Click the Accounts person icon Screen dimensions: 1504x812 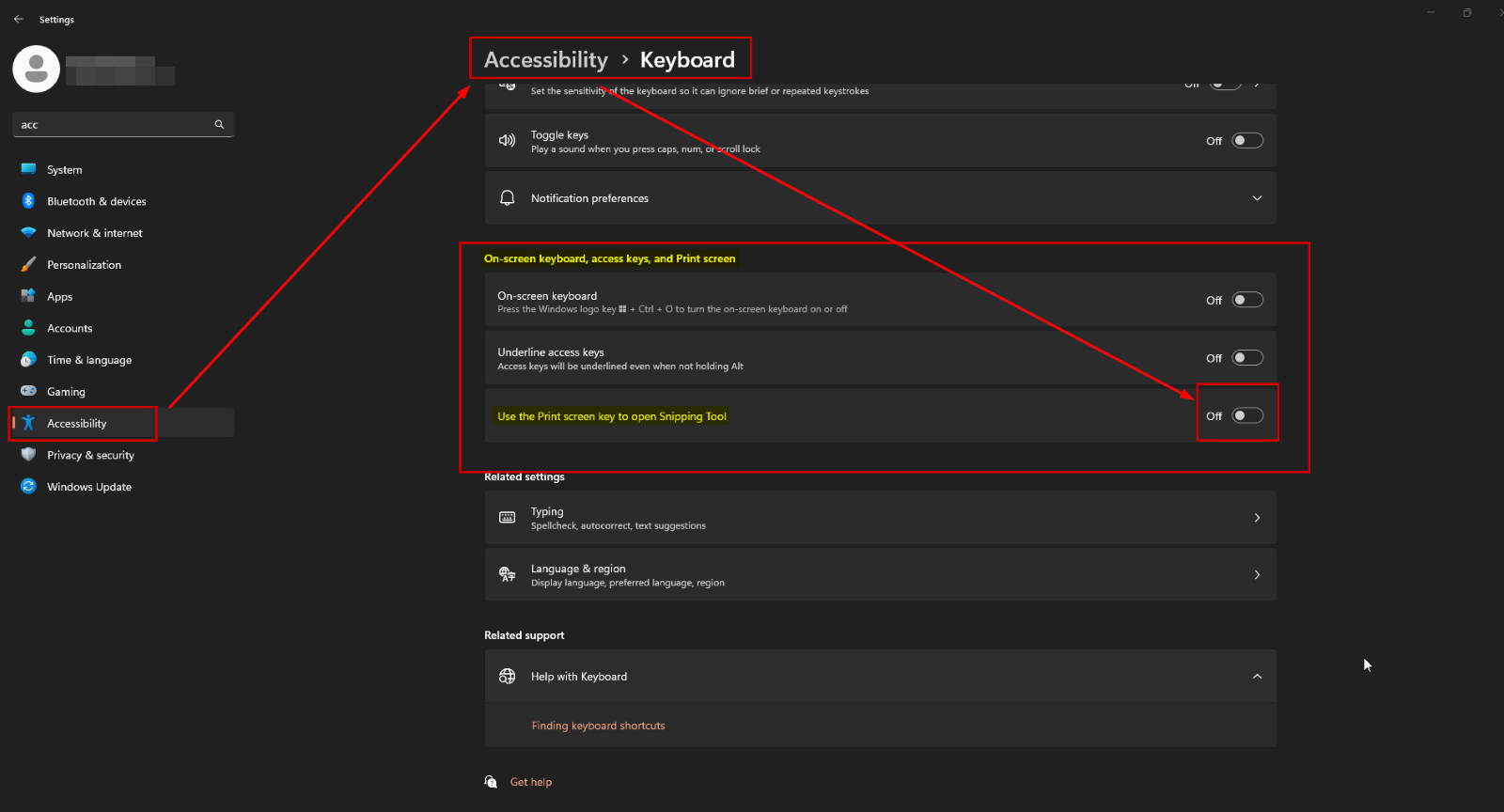28,328
